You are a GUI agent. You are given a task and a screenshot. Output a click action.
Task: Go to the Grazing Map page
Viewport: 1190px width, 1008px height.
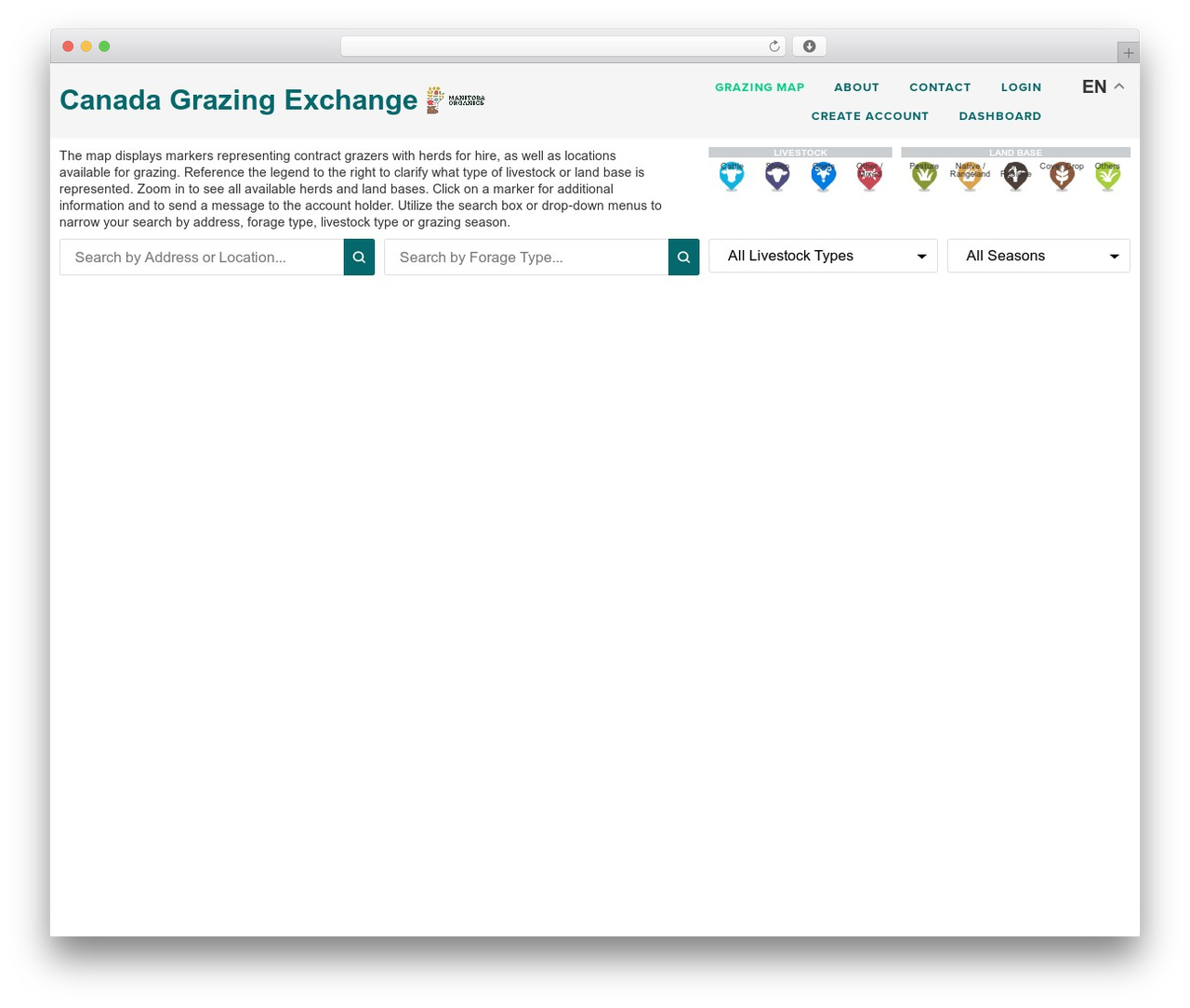pyautogui.click(x=760, y=87)
